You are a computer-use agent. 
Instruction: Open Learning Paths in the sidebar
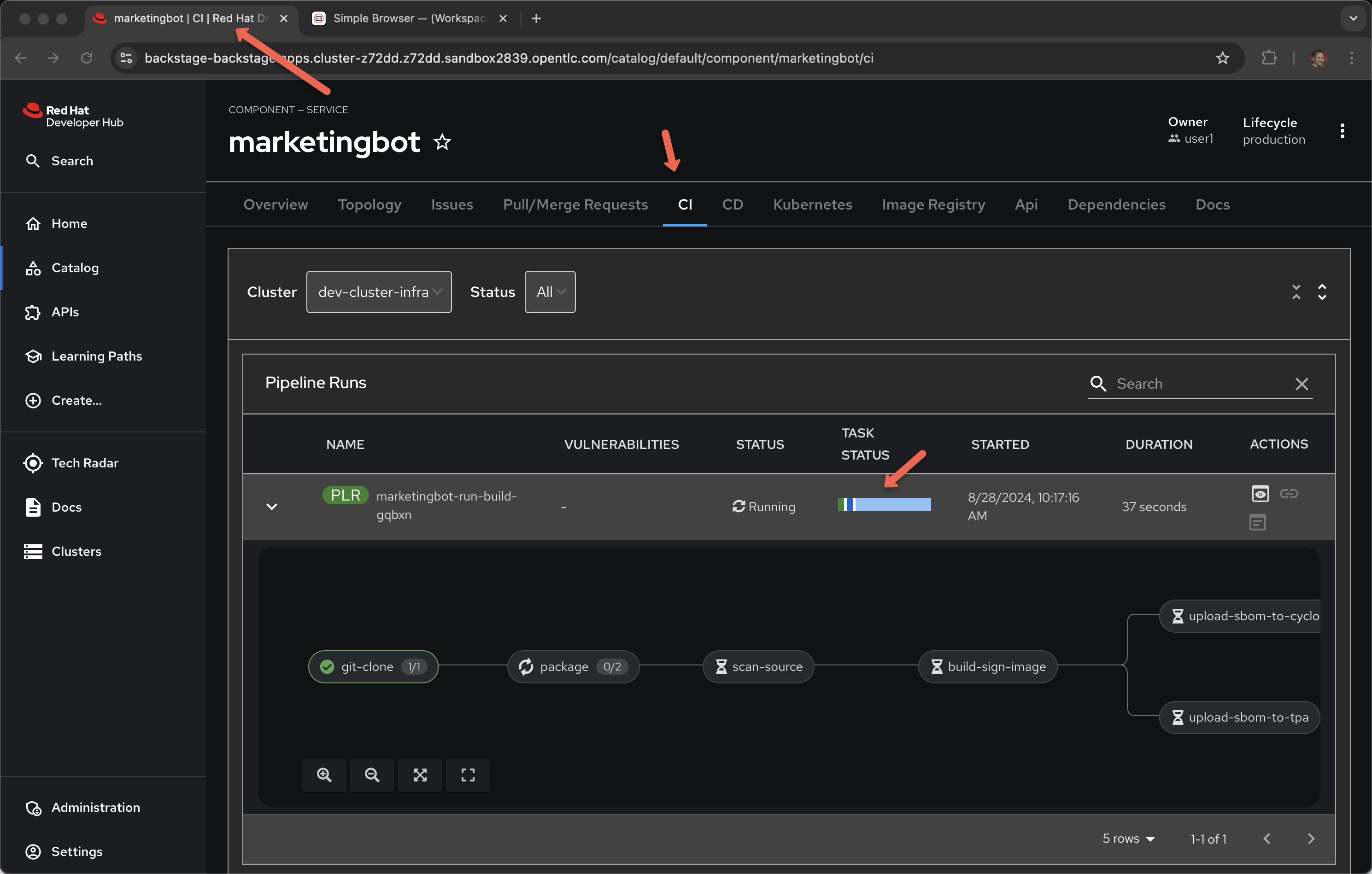click(x=97, y=356)
